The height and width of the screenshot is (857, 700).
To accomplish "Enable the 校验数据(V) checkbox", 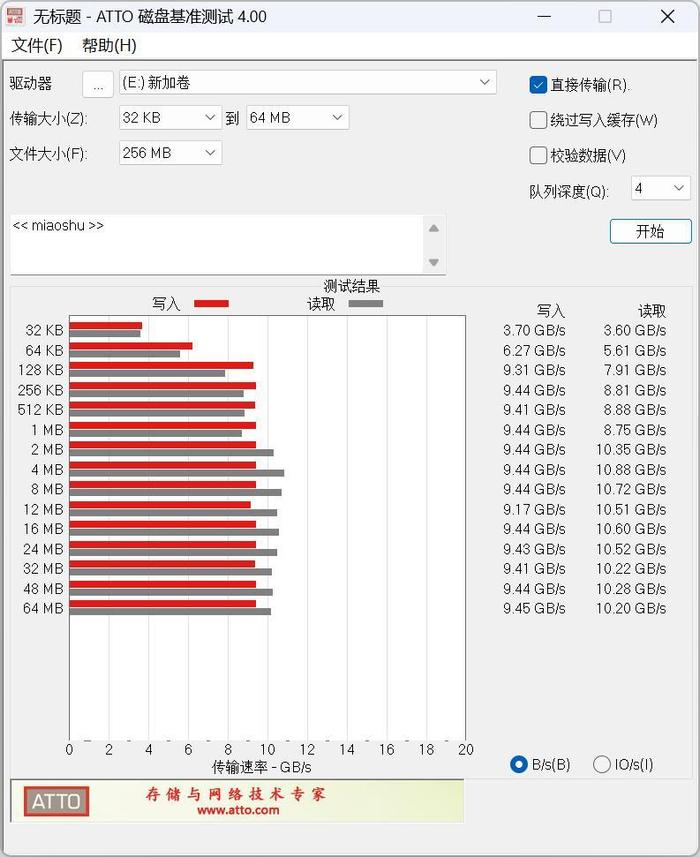I will (538, 155).
